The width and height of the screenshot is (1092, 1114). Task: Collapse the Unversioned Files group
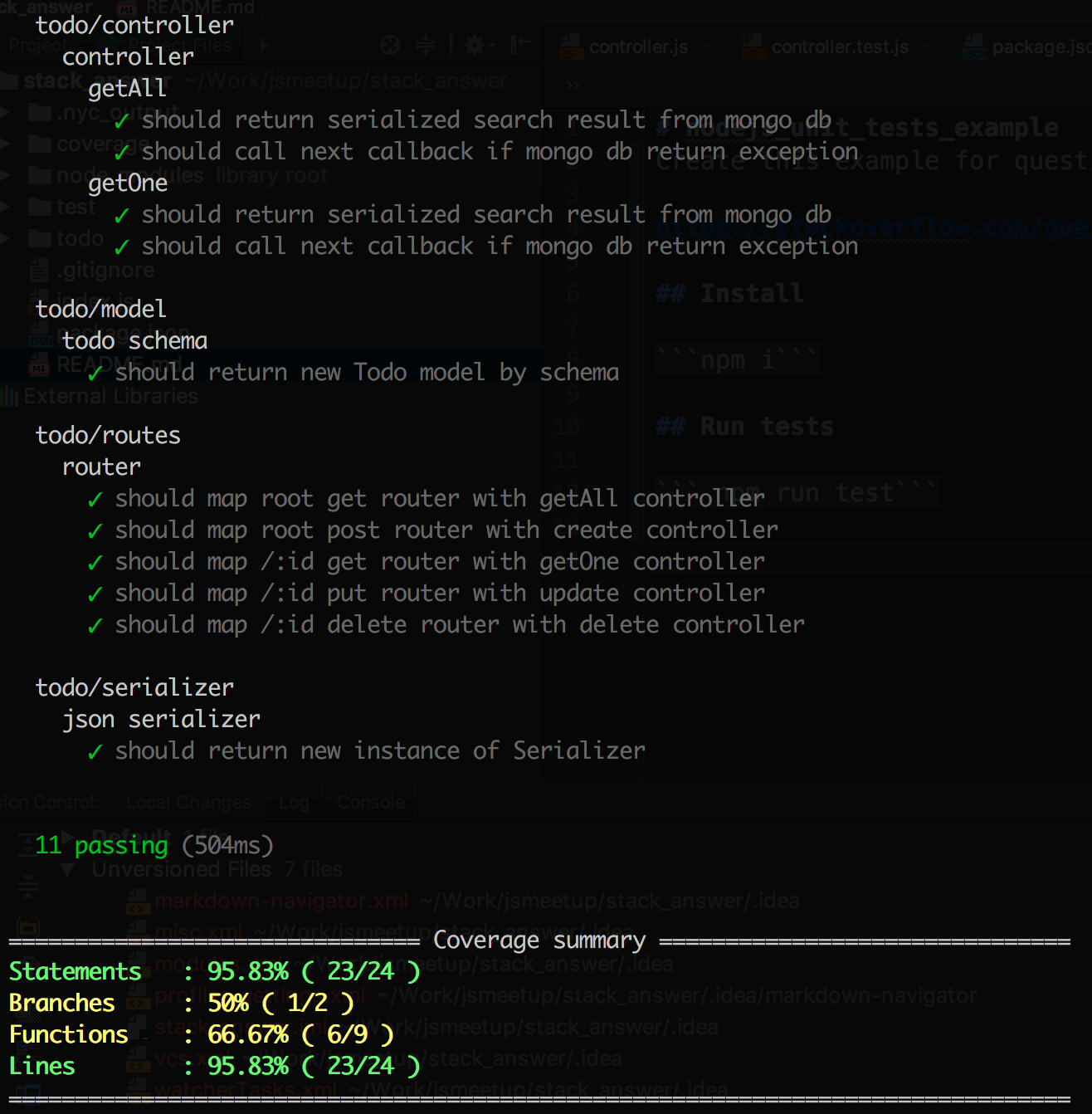tap(68, 870)
